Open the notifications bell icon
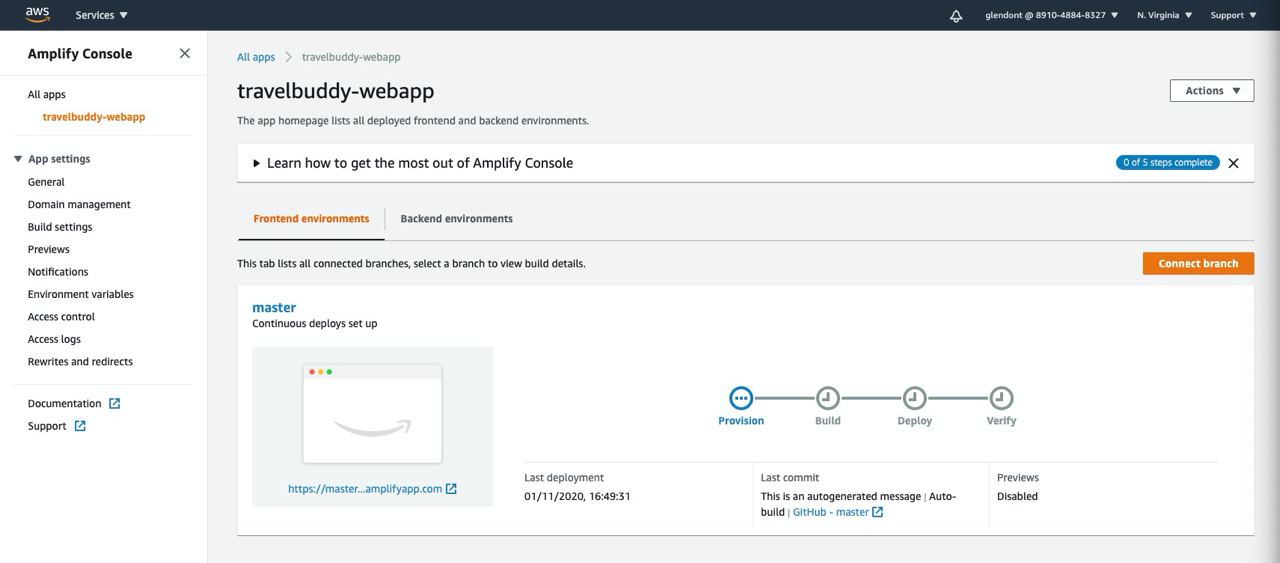 coord(956,15)
